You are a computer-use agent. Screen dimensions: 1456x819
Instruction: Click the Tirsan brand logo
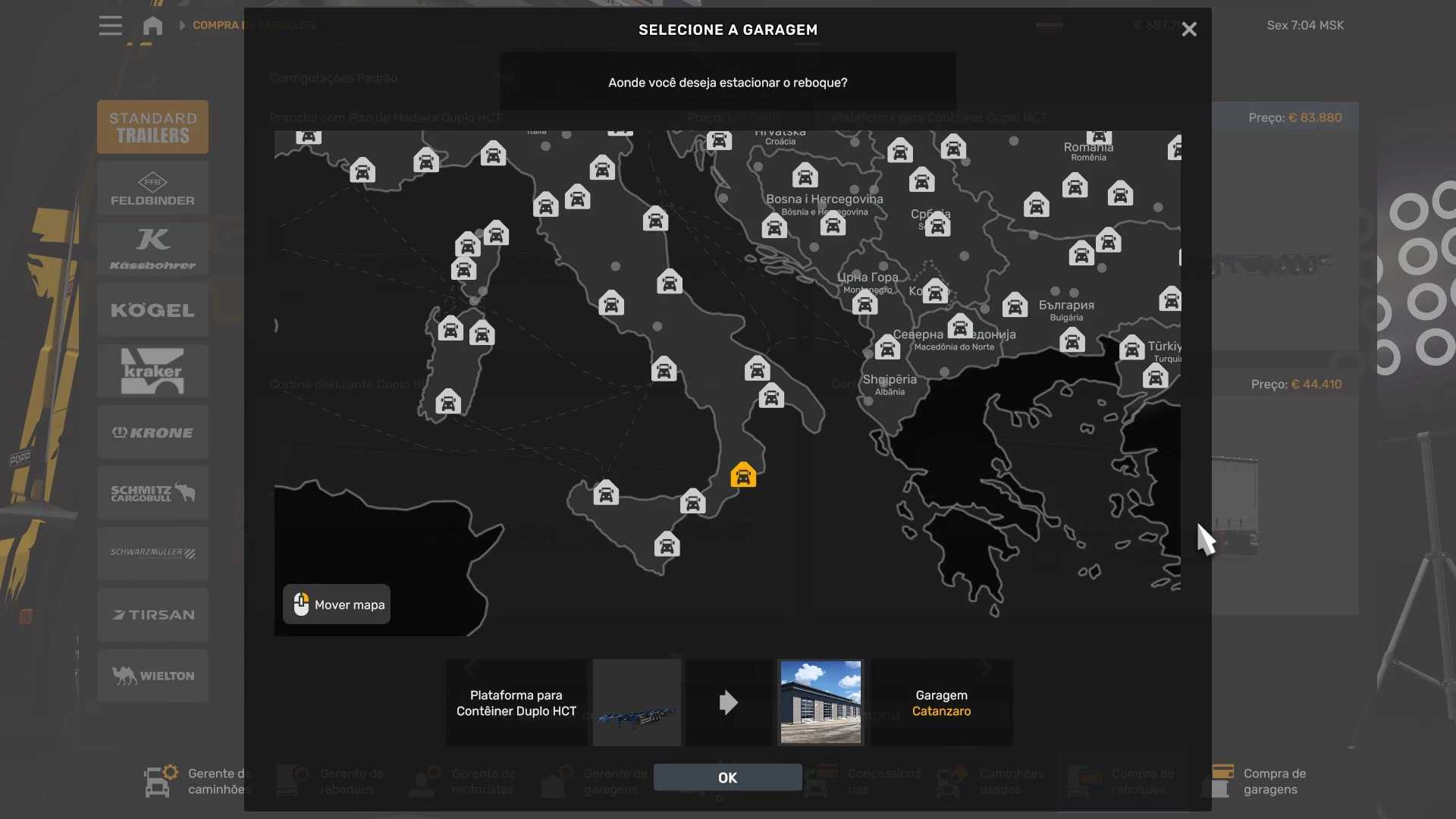click(152, 615)
